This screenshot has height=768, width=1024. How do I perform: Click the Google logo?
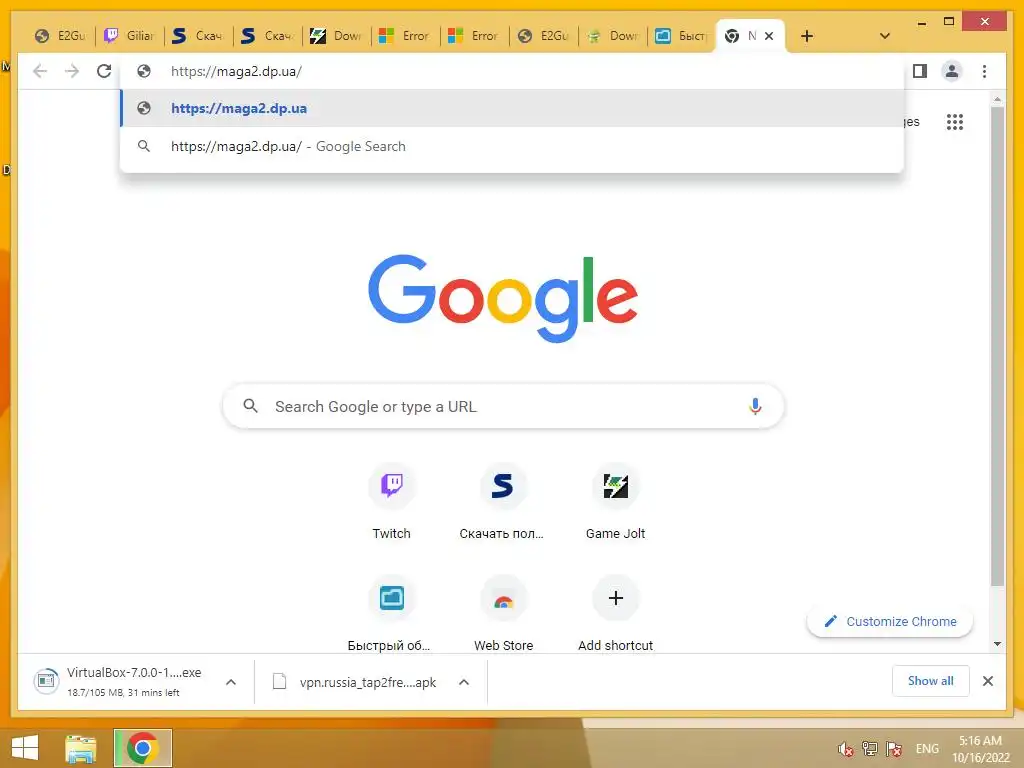[x=503, y=298]
